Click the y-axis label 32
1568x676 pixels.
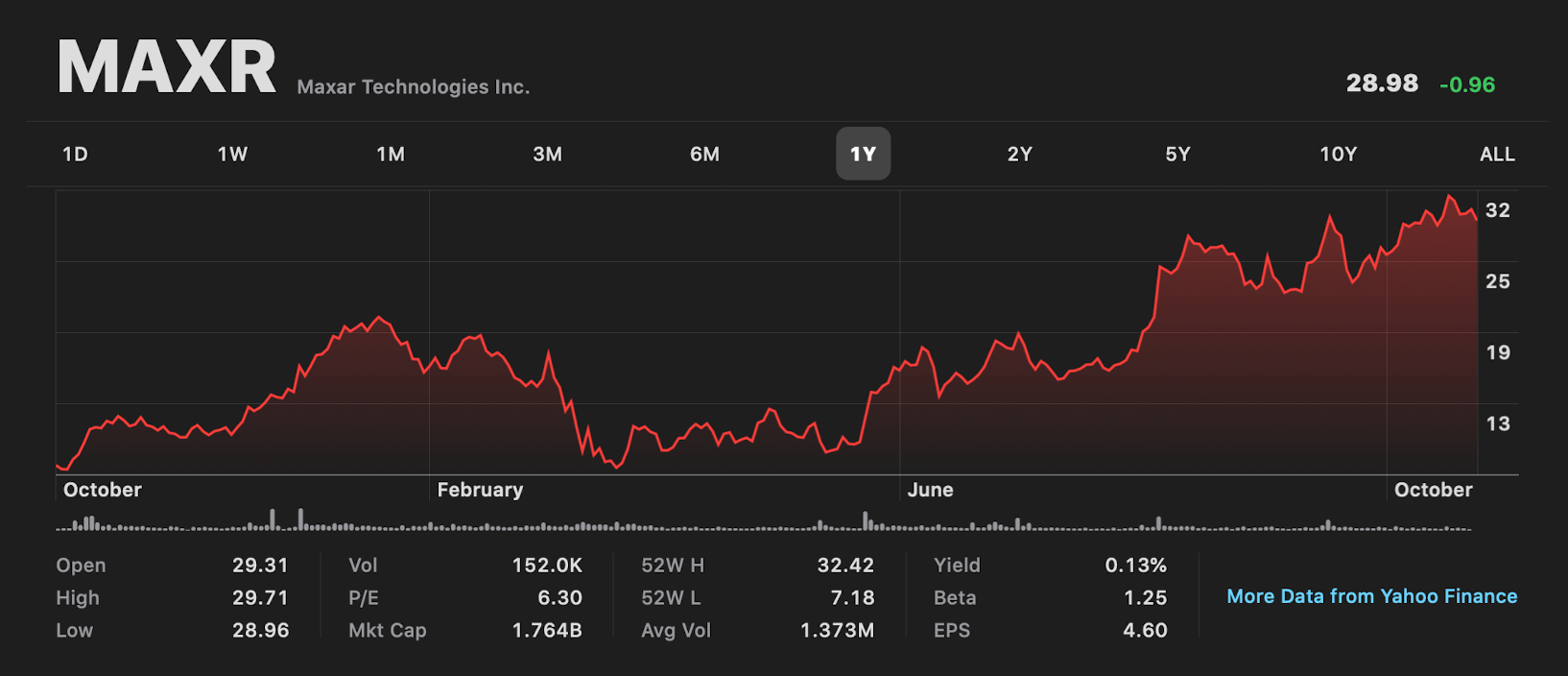(x=1498, y=210)
